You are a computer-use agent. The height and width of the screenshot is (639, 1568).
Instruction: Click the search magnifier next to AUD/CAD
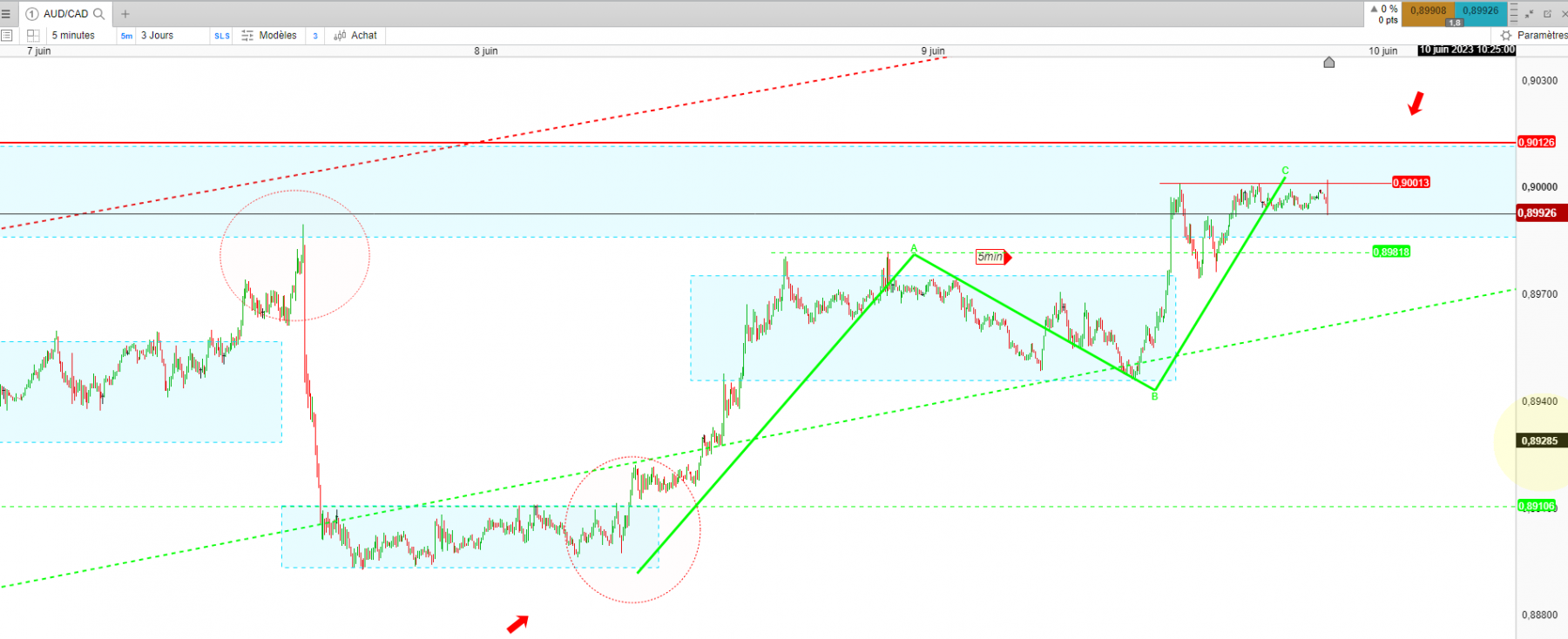(x=99, y=14)
